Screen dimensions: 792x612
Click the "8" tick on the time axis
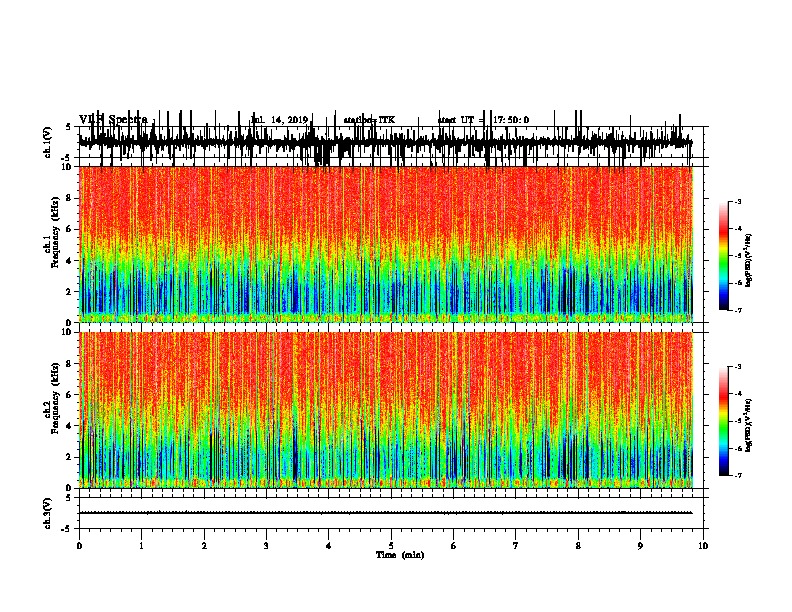(x=578, y=546)
